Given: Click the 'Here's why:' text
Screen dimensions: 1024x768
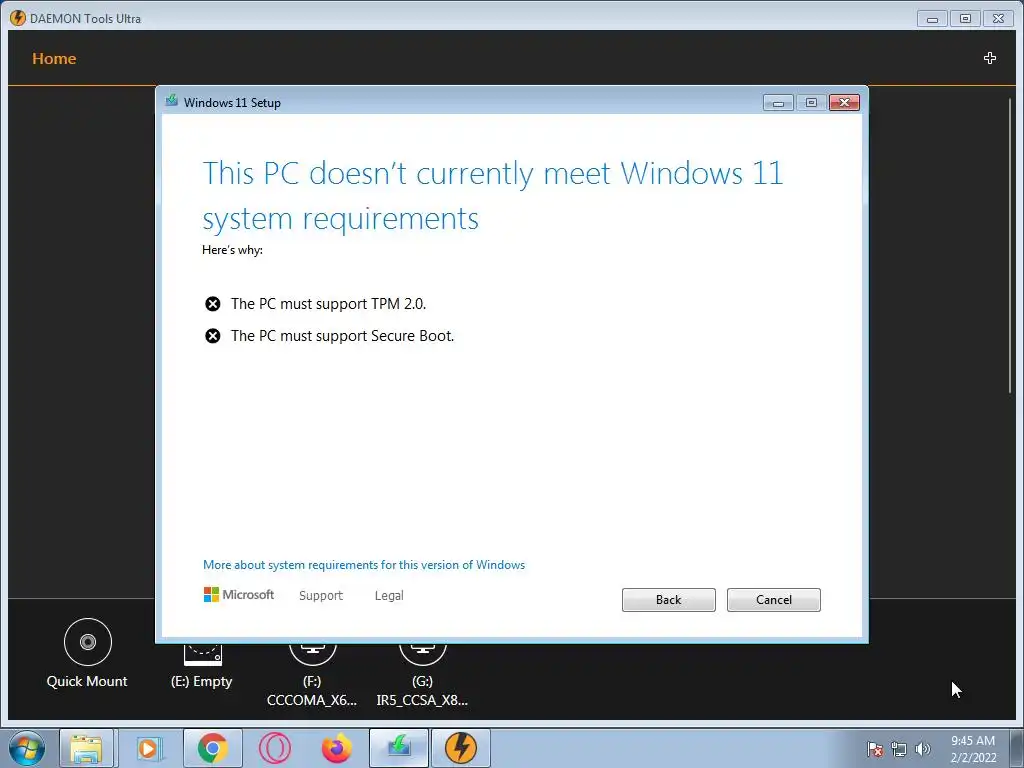Looking at the screenshot, I should [232, 250].
